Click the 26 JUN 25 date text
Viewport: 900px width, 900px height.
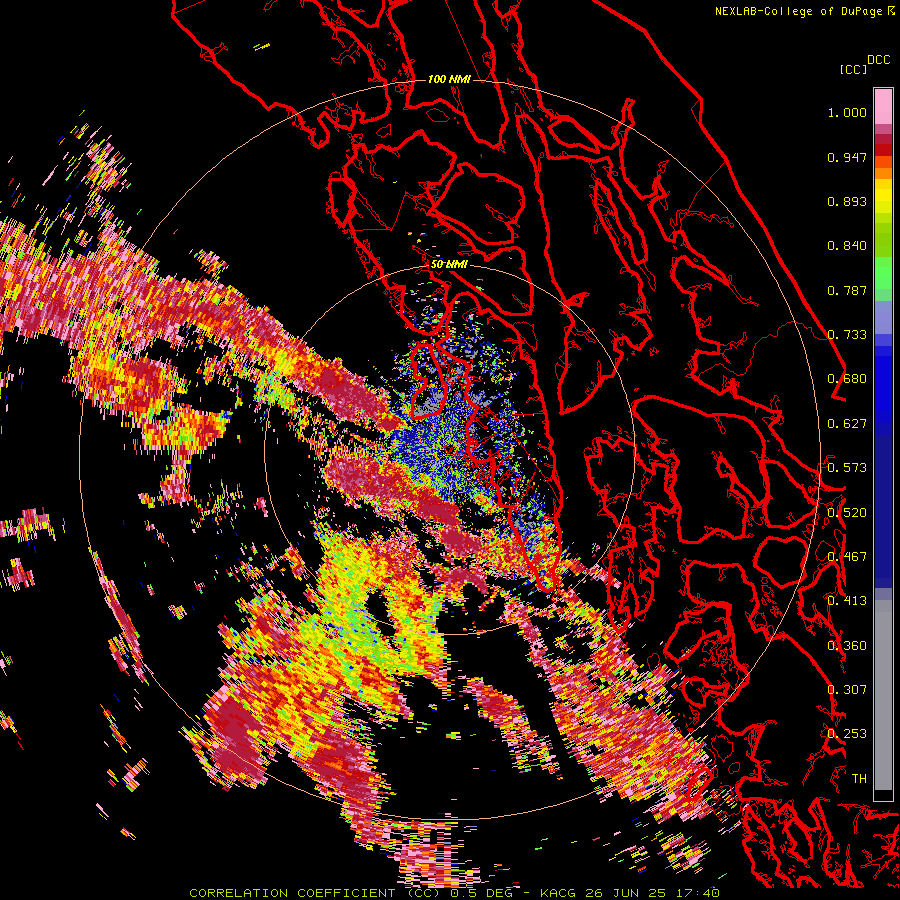[x=626, y=893]
